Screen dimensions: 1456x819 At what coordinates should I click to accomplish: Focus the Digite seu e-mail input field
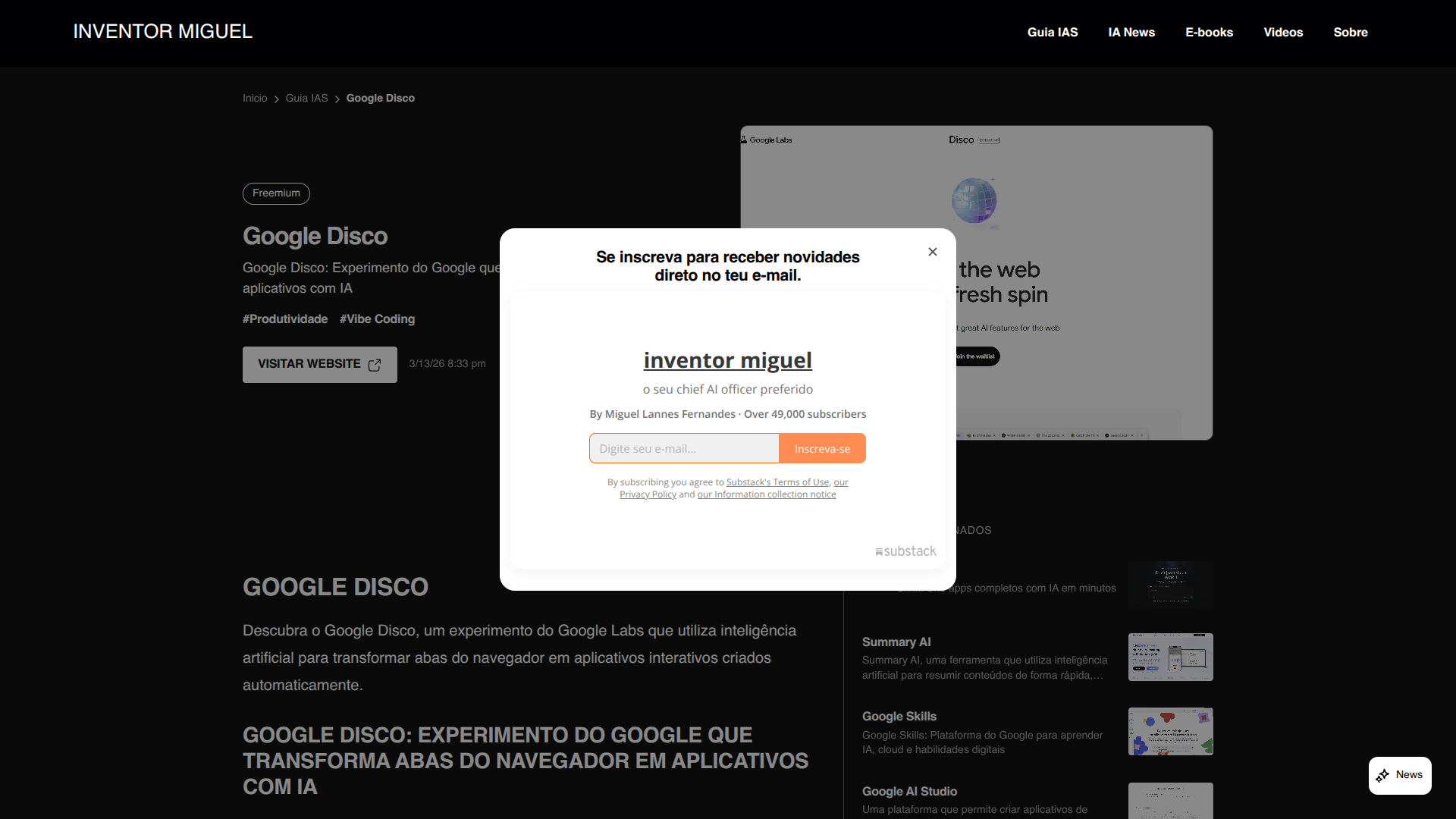pyautogui.click(x=682, y=448)
